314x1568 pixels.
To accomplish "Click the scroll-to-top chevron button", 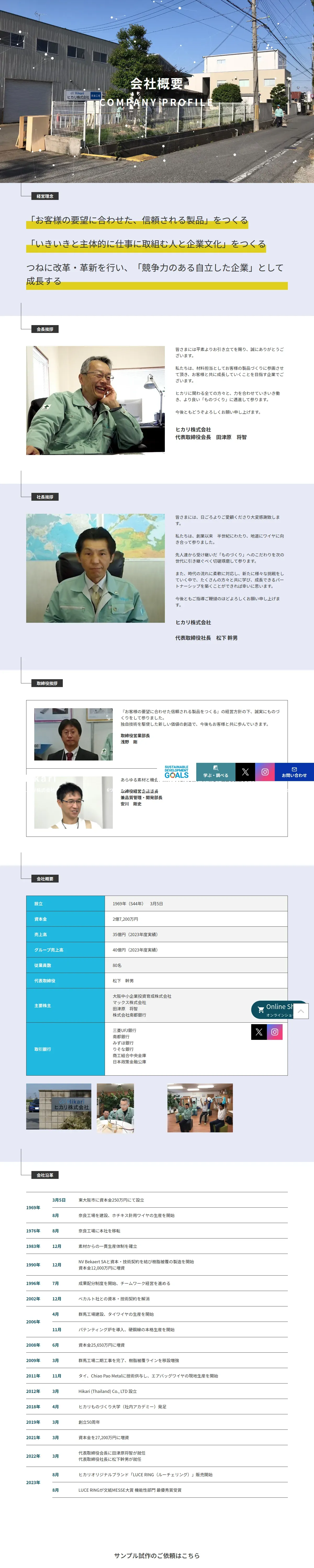I will point(301,1011).
